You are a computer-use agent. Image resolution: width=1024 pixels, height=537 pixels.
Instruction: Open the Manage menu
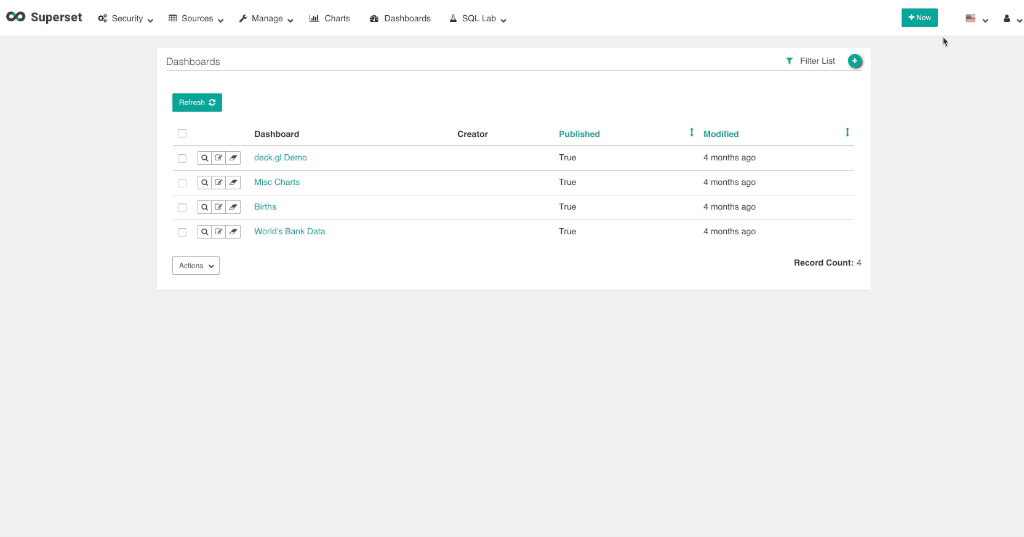coord(266,18)
